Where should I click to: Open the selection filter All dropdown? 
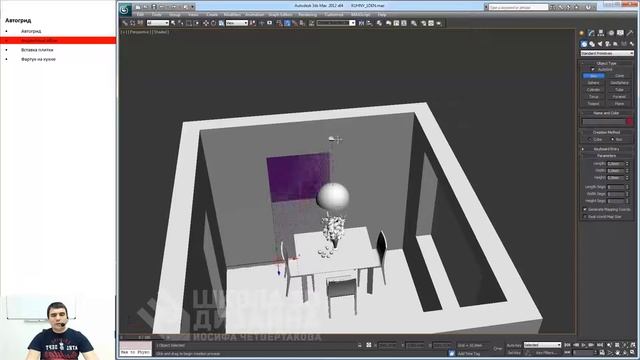coord(158,23)
